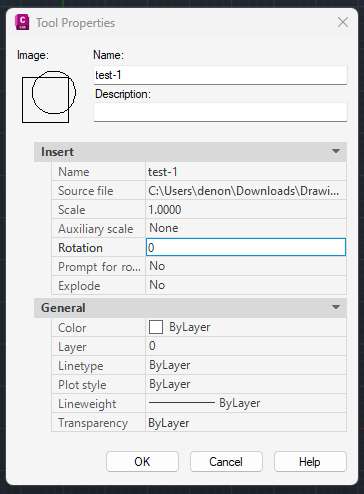Select the Explode property label
The width and height of the screenshot is (364, 494).
coord(79,286)
